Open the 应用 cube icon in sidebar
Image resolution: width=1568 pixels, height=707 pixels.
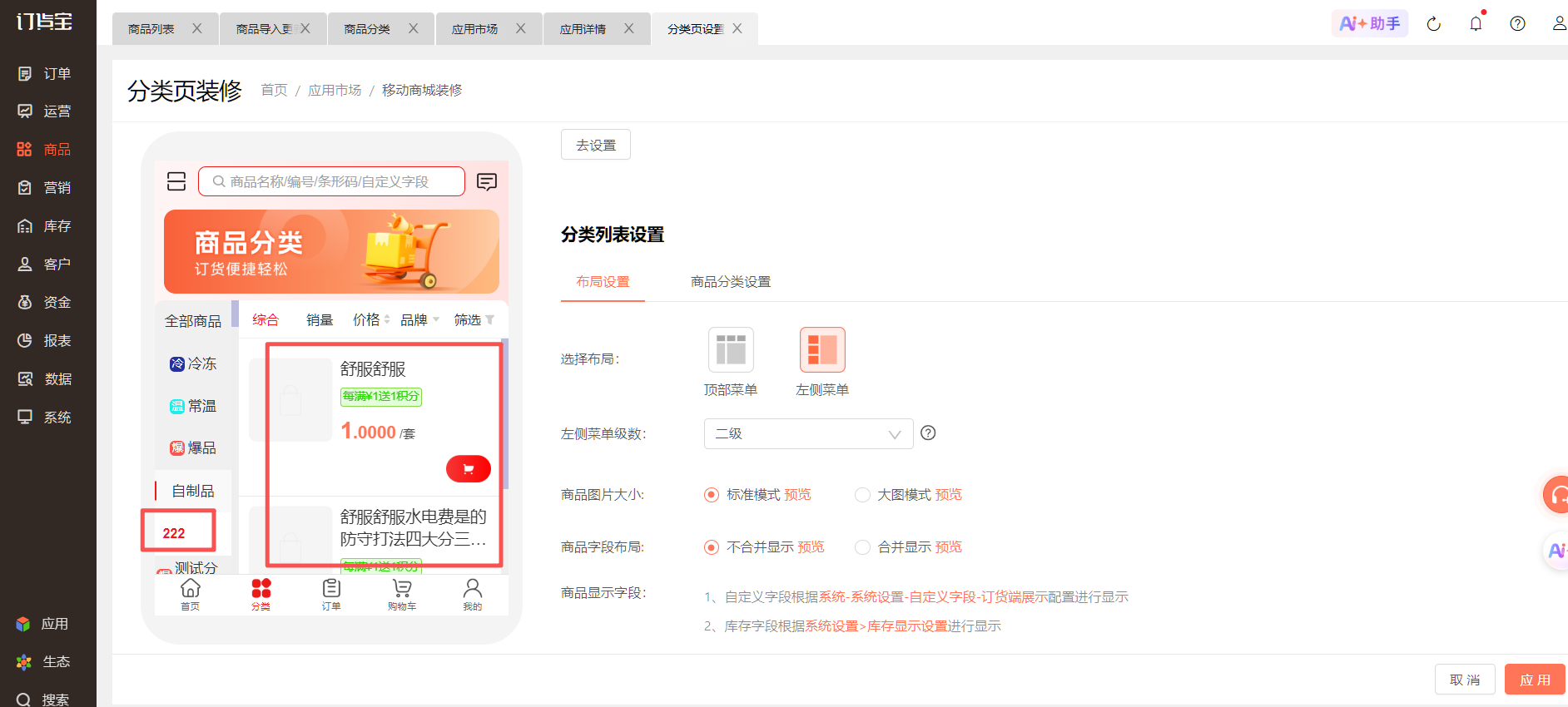(23, 624)
